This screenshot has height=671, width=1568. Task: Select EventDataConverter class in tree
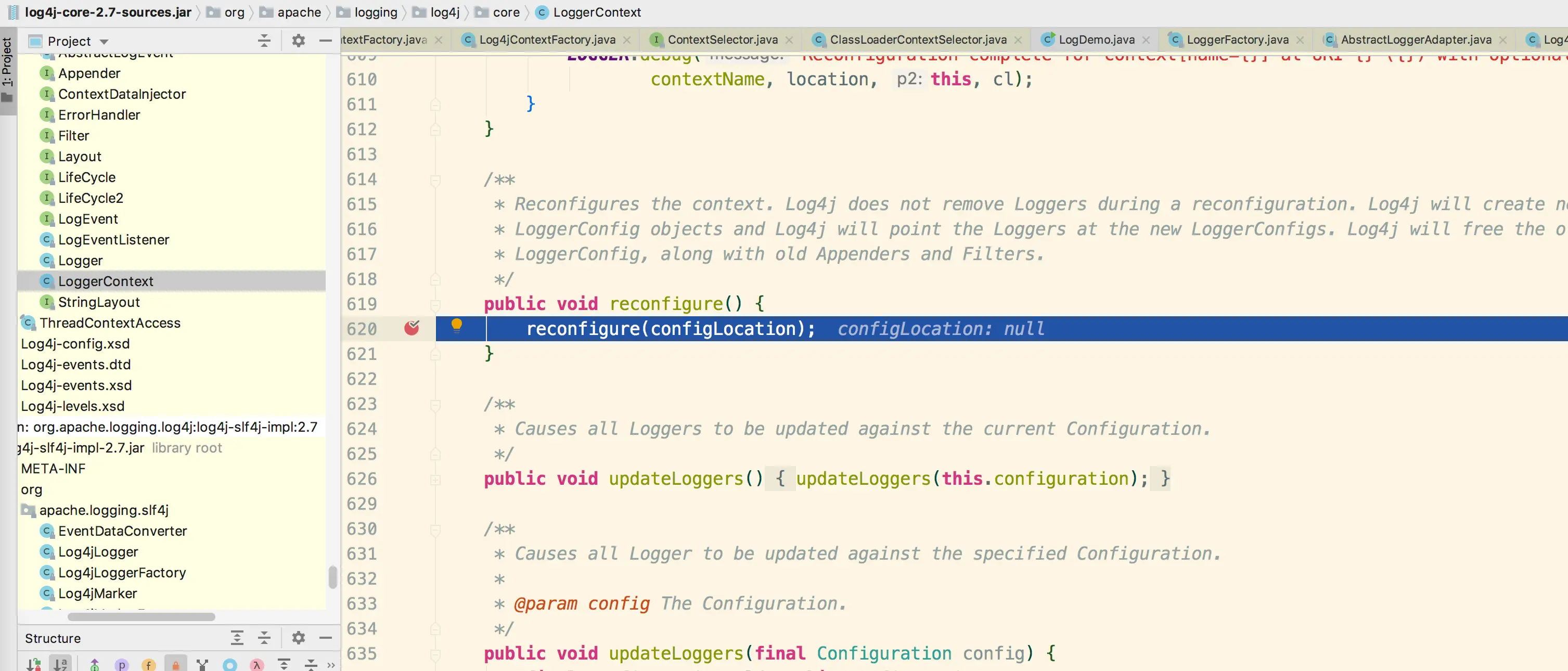tap(122, 531)
